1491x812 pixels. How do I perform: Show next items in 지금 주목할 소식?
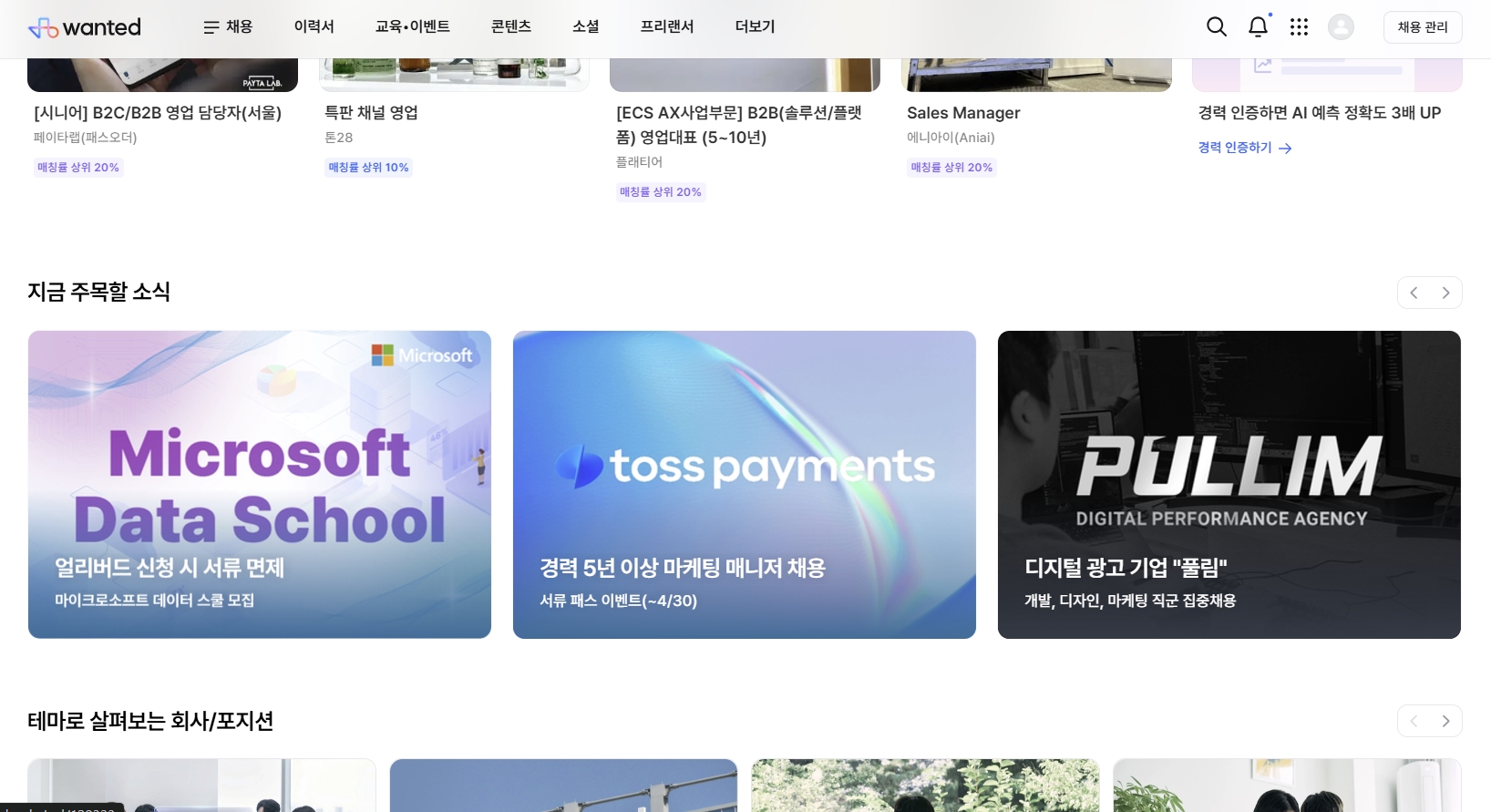1445,293
